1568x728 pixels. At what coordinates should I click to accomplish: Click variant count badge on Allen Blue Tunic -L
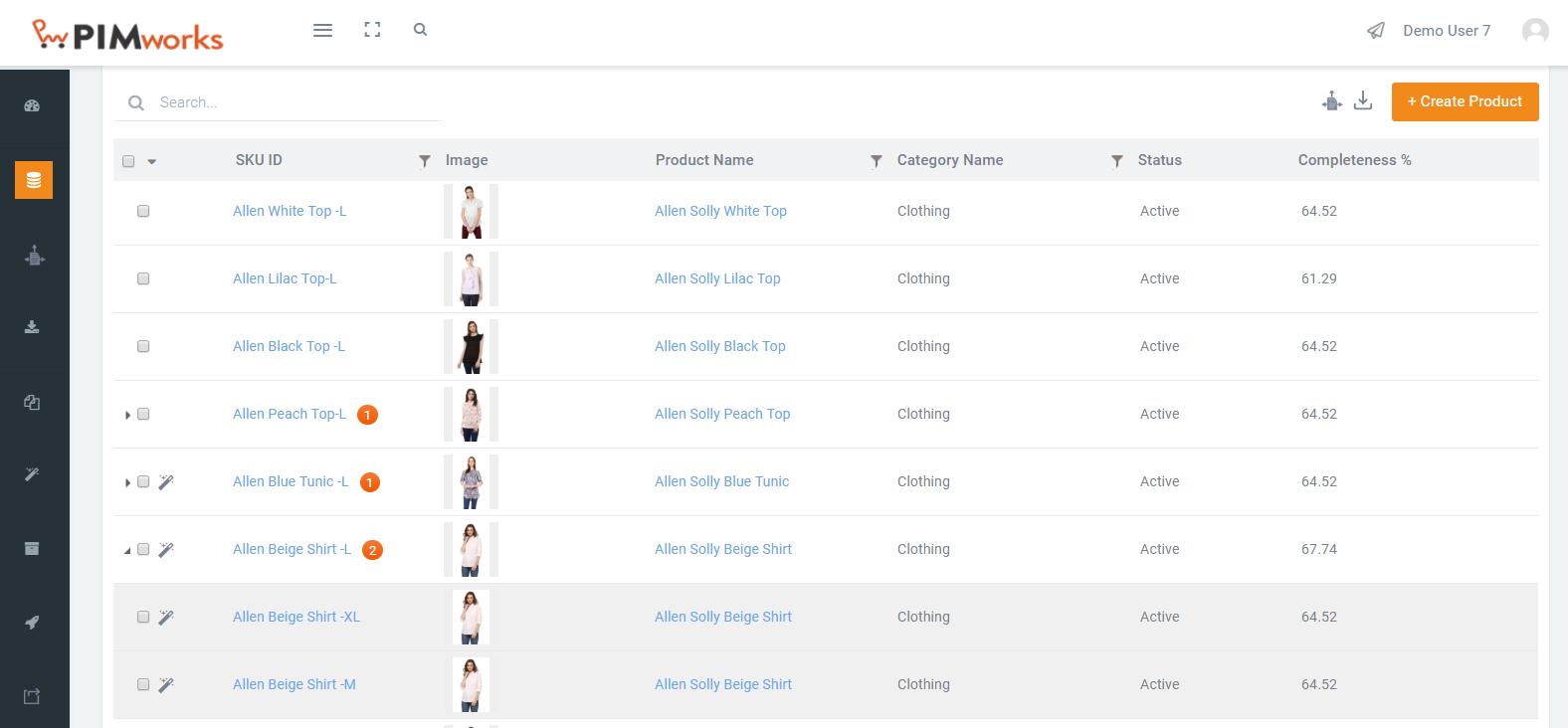click(369, 482)
